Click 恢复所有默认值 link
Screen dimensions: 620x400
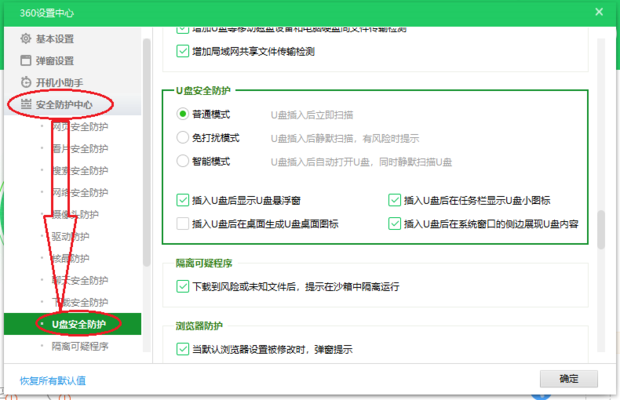tap(53, 380)
